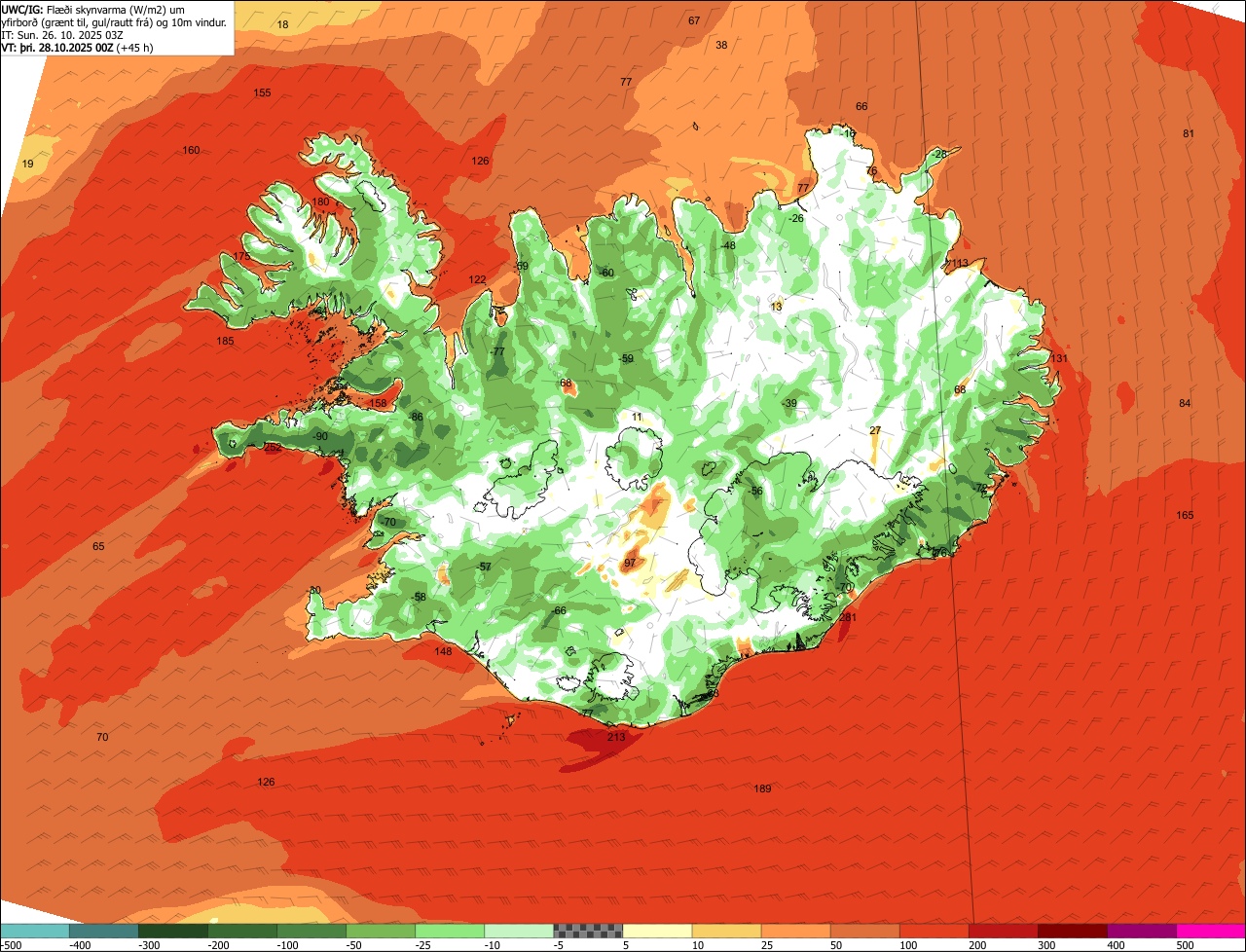Click the map value 19 at the left edge
Screen dimensions: 1246x952
pyautogui.click(x=27, y=165)
